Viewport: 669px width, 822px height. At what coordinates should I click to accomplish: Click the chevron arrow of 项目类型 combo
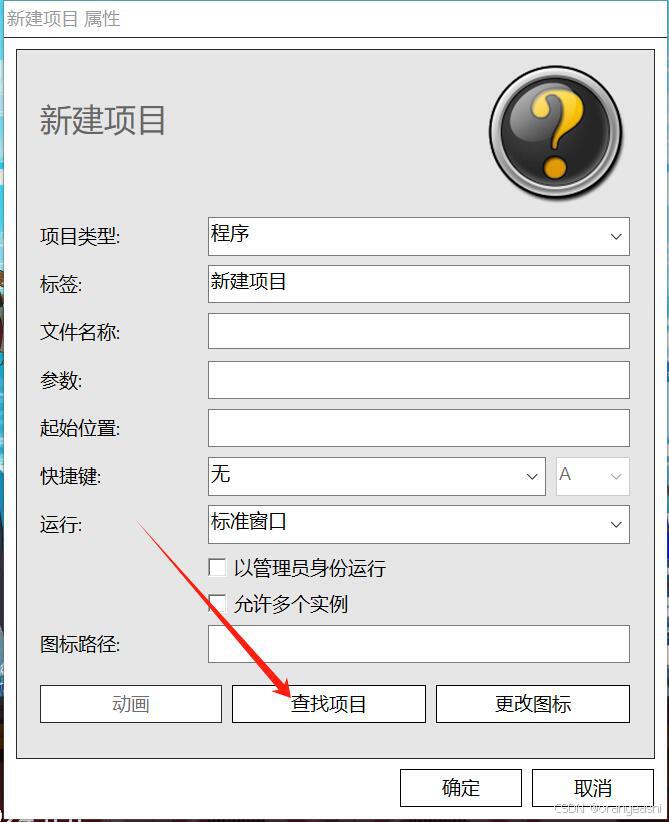[x=616, y=236]
